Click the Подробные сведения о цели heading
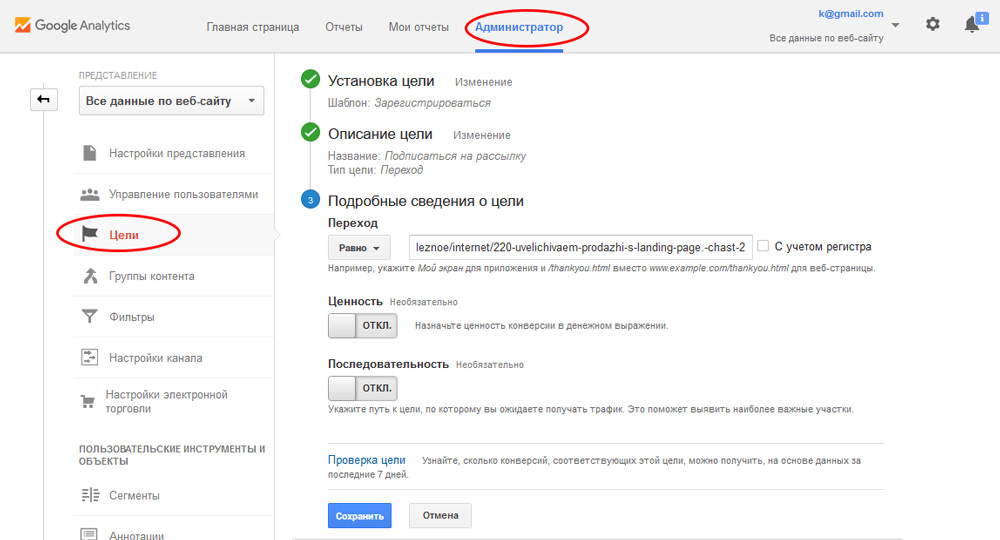The image size is (1000, 540). [426, 201]
